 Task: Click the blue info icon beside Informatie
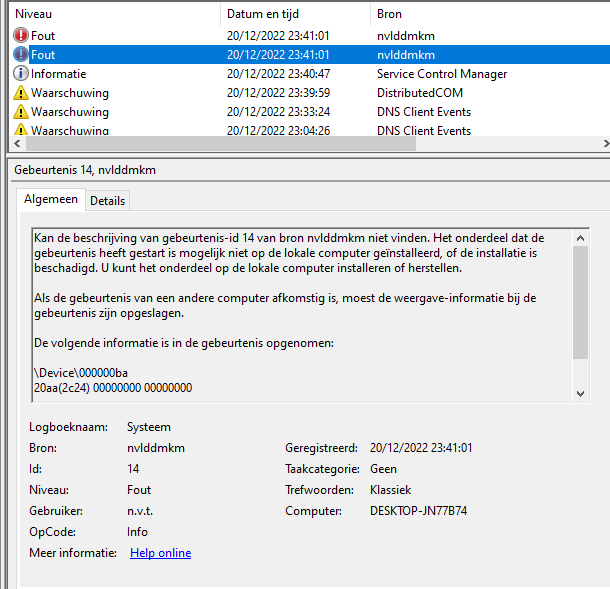[x=20, y=74]
